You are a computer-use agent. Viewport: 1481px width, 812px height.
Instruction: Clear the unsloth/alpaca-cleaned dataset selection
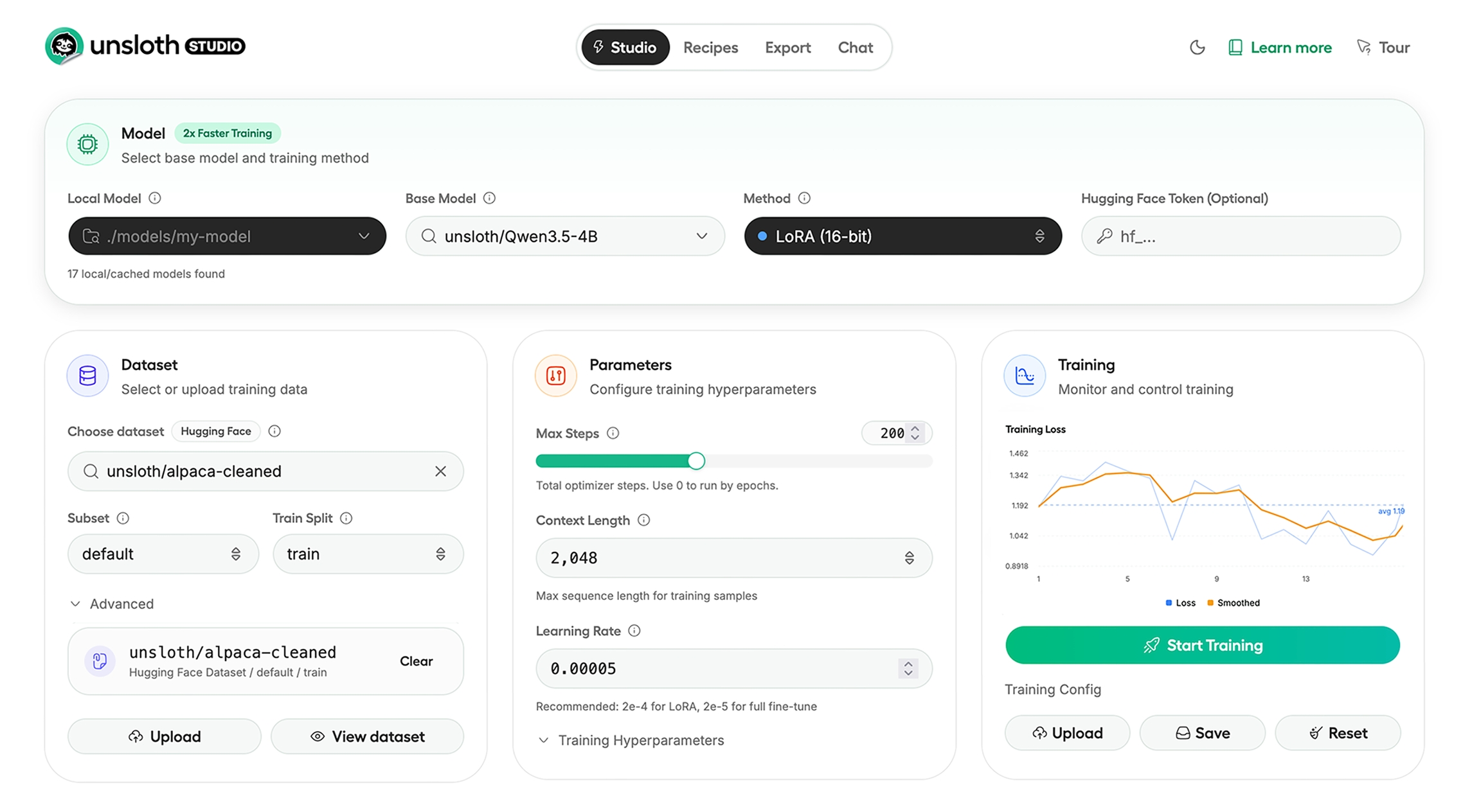(x=416, y=661)
